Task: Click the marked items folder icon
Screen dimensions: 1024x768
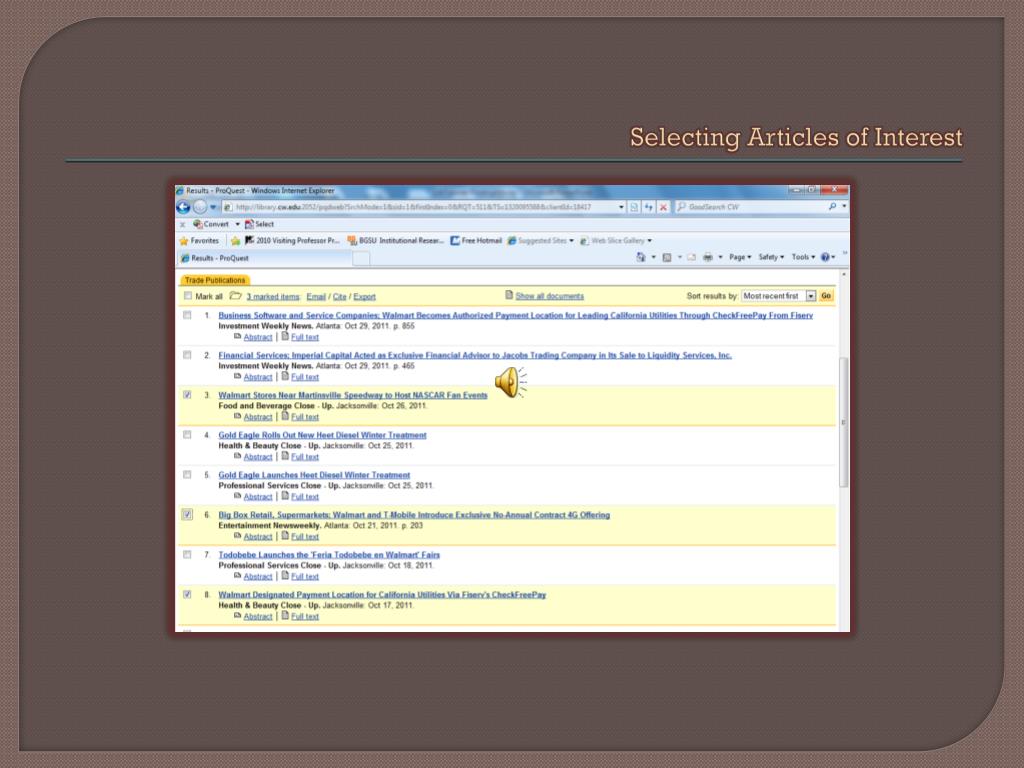Action: pos(235,296)
